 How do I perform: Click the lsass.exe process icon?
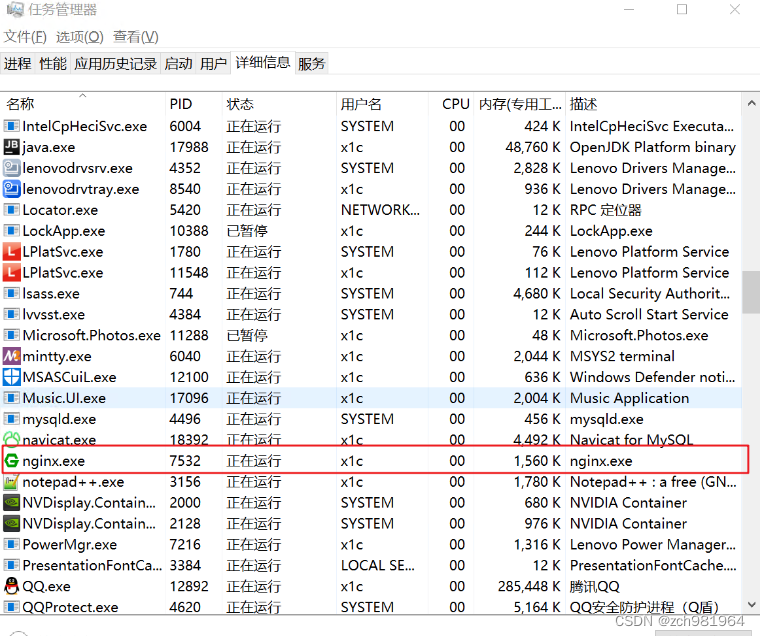11,293
